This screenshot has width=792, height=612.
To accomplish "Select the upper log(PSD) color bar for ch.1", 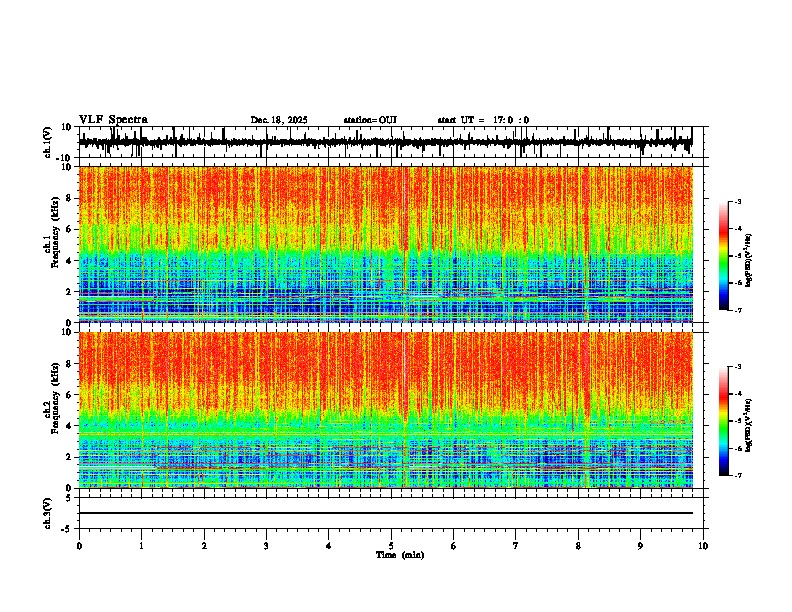I will pyautogui.click(x=723, y=256).
